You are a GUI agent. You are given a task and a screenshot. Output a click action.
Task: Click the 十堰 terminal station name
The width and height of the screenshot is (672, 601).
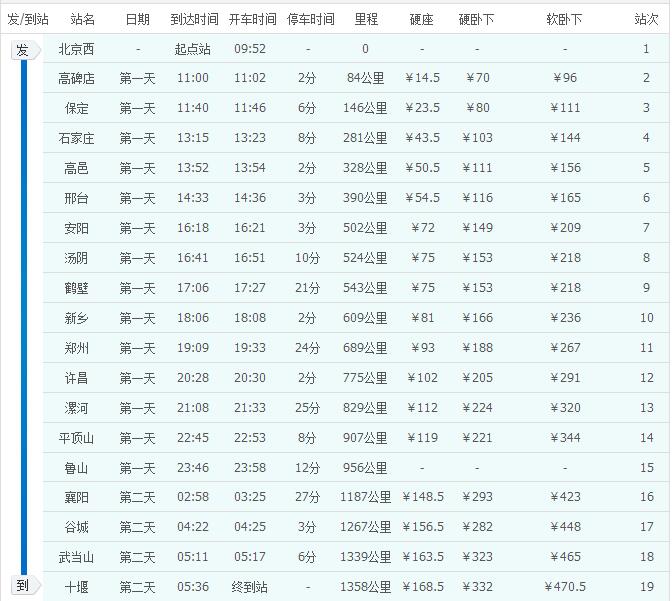pyautogui.click(x=77, y=587)
